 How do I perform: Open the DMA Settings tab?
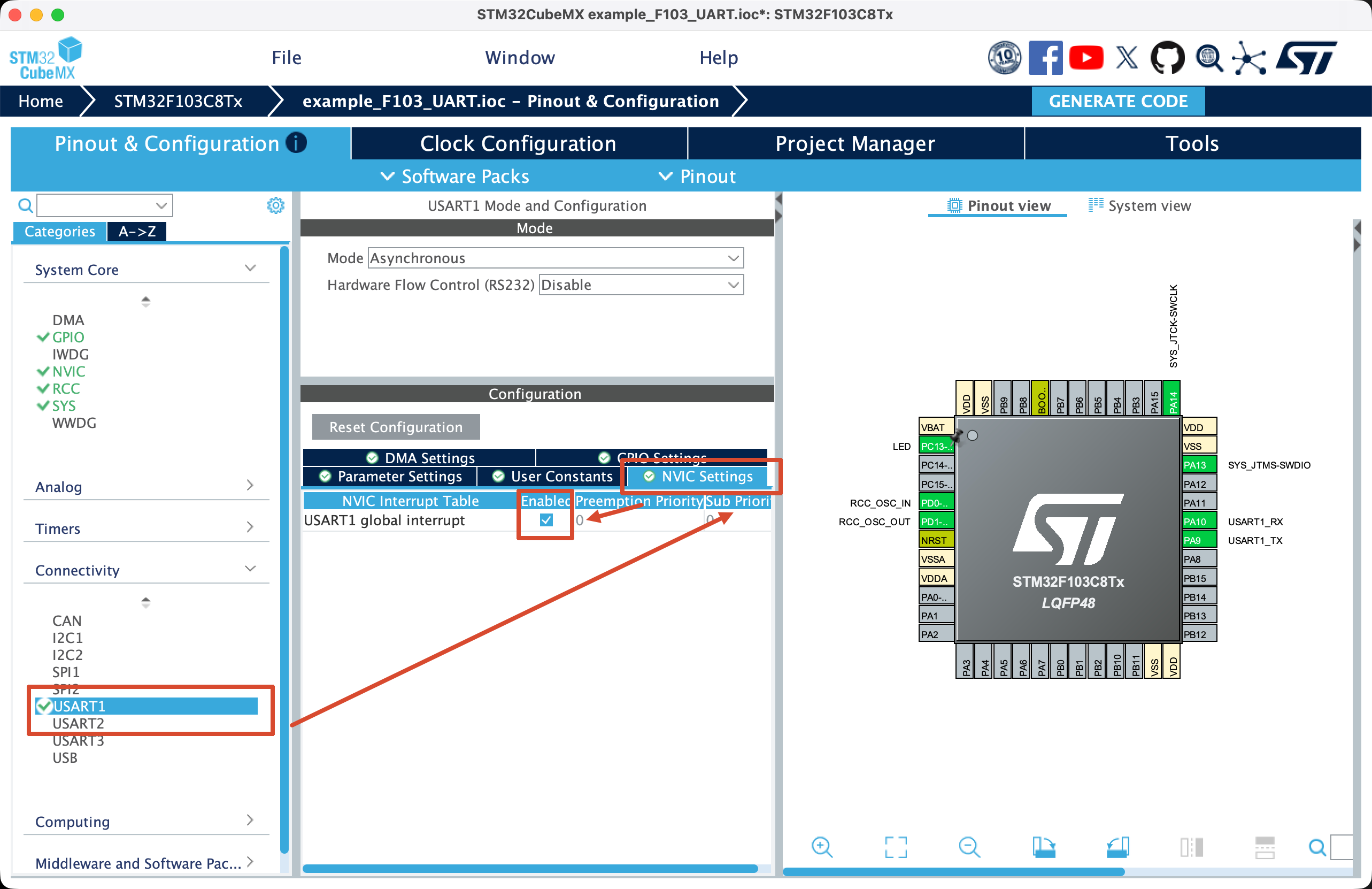(x=420, y=458)
